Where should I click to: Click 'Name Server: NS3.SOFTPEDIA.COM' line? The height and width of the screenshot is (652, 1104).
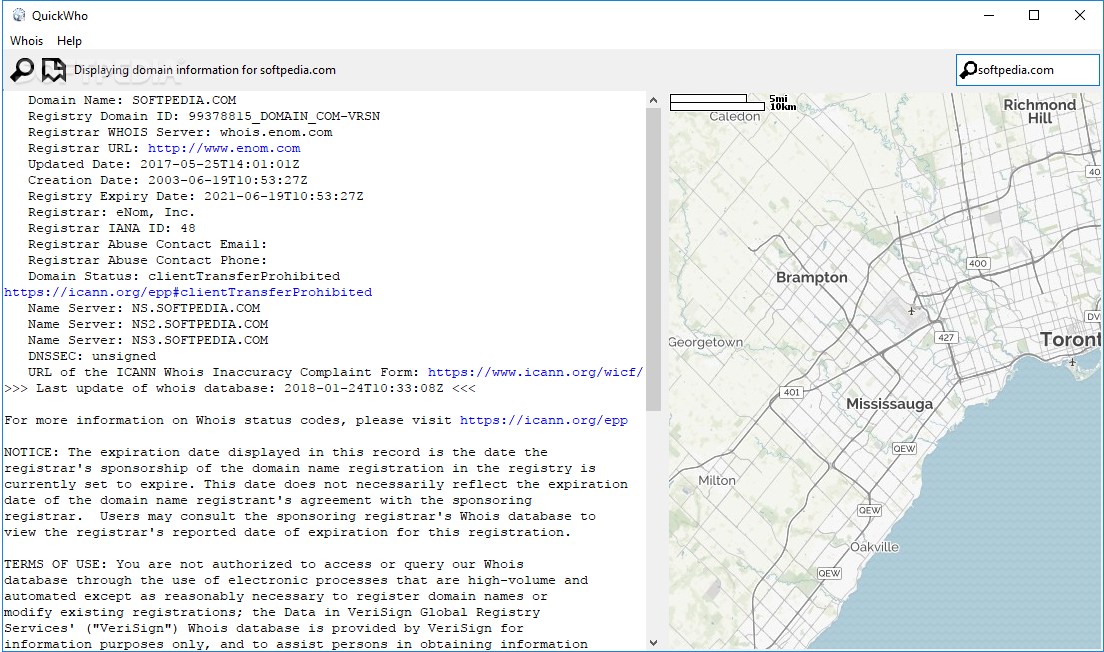148,340
